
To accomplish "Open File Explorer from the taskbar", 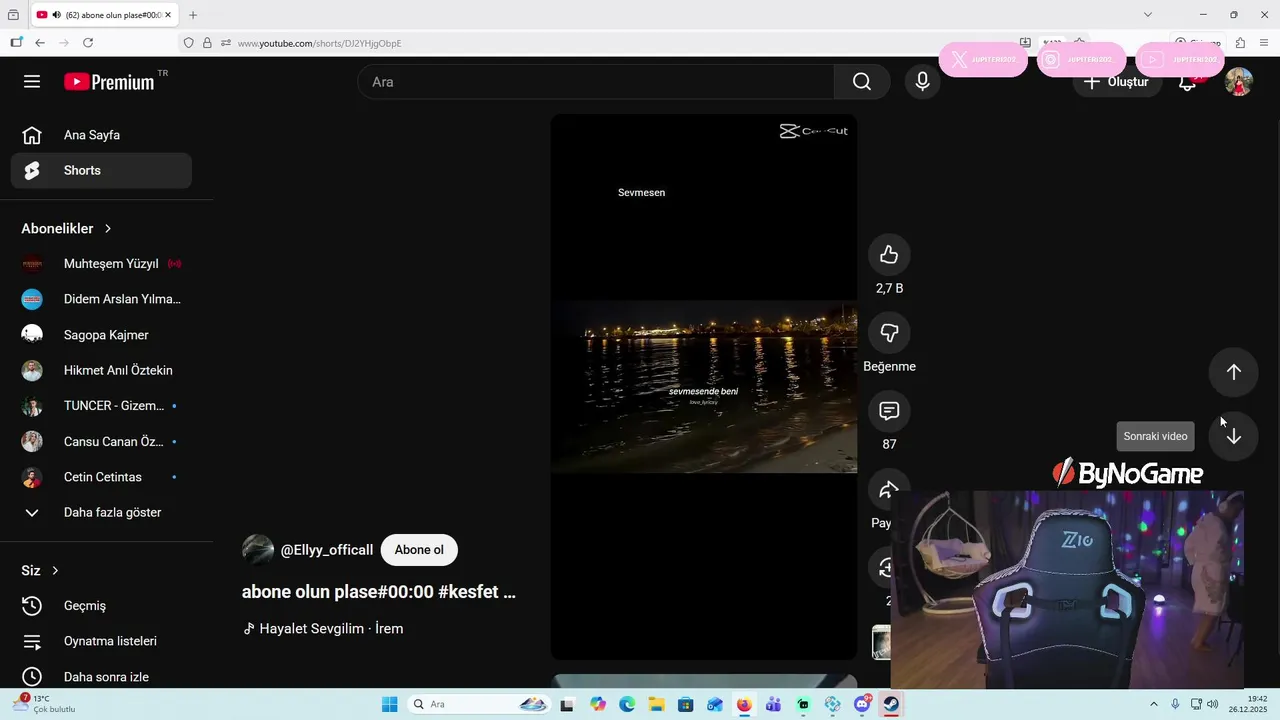I will coord(656,704).
